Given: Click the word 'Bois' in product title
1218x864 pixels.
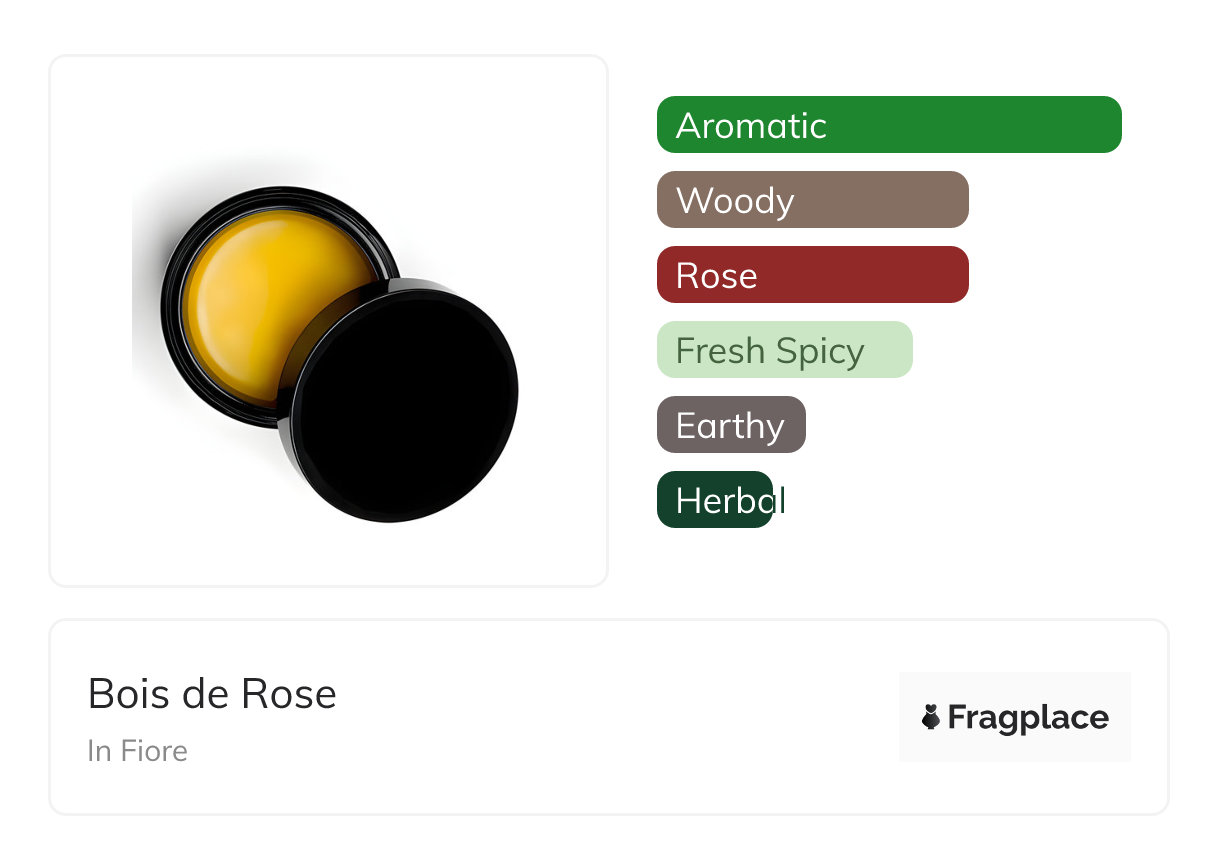Looking at the screenshot, I should (120, 694).
